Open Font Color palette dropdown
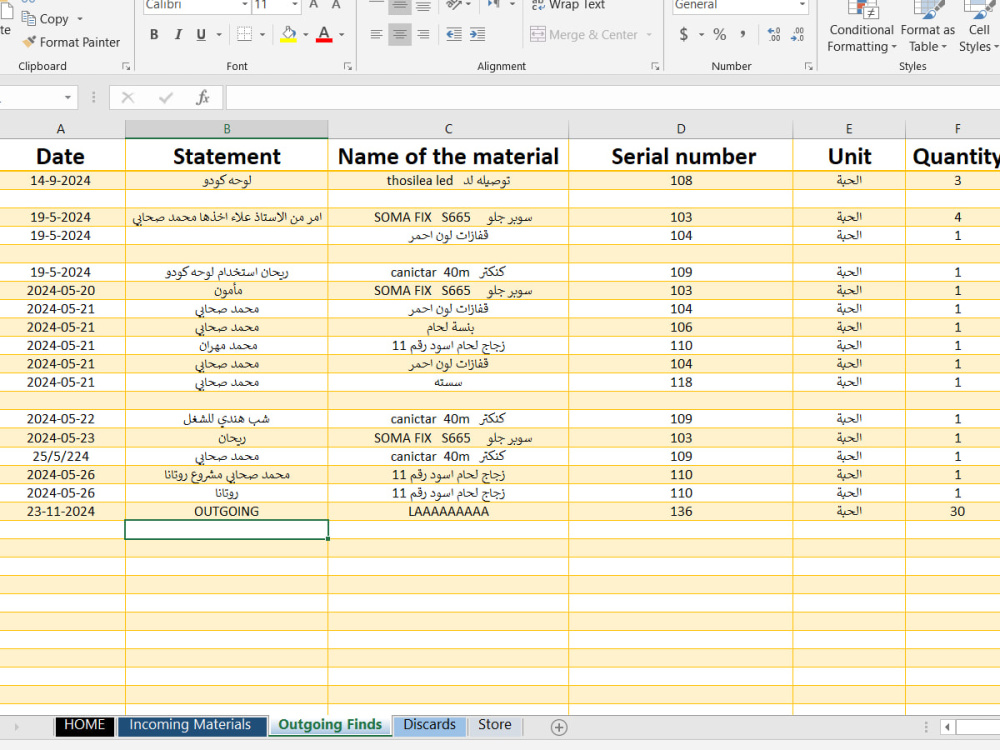This screenshot has width=1000, height=750. coord(341,34)
